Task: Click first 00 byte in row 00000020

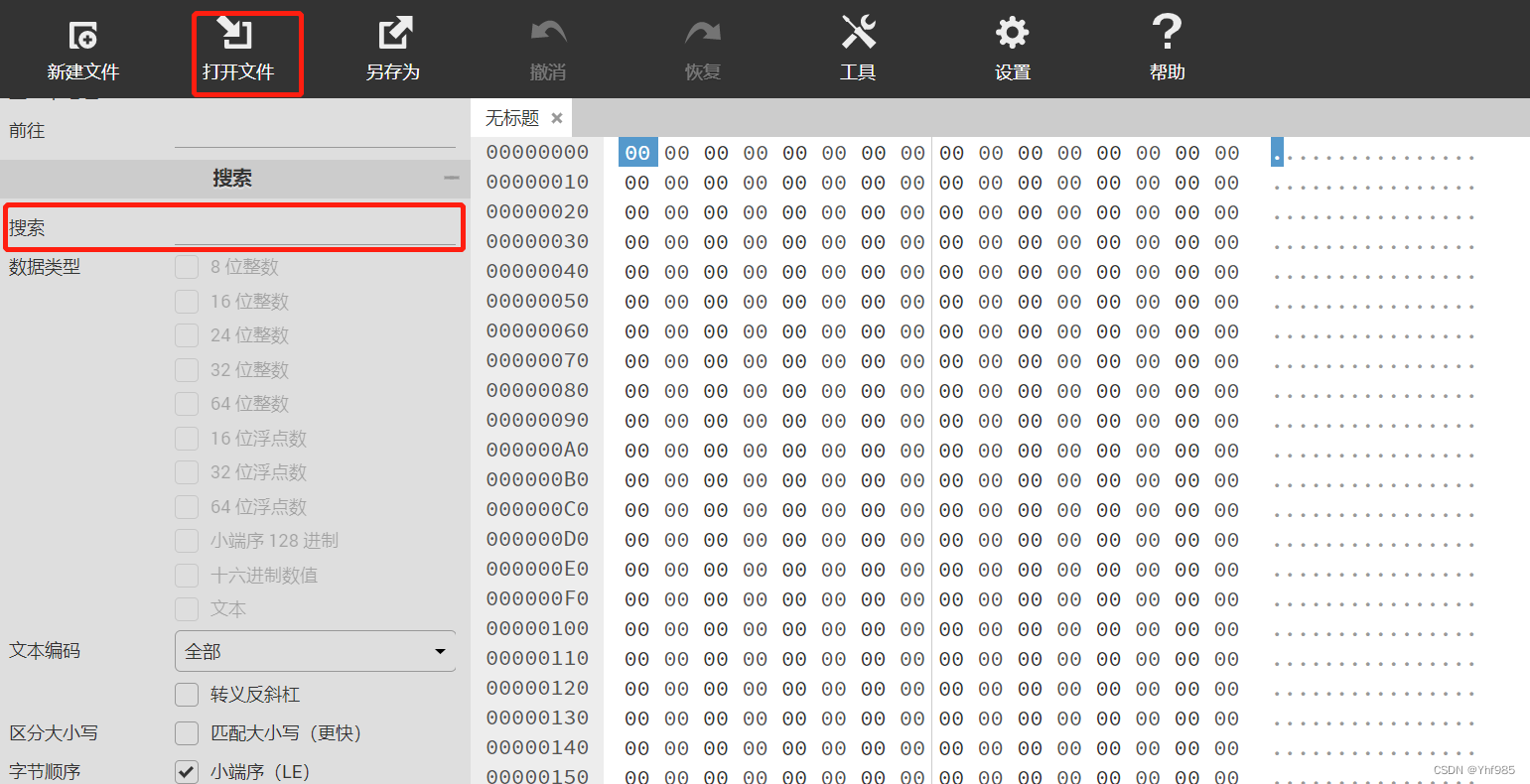Action: point(637,212)
